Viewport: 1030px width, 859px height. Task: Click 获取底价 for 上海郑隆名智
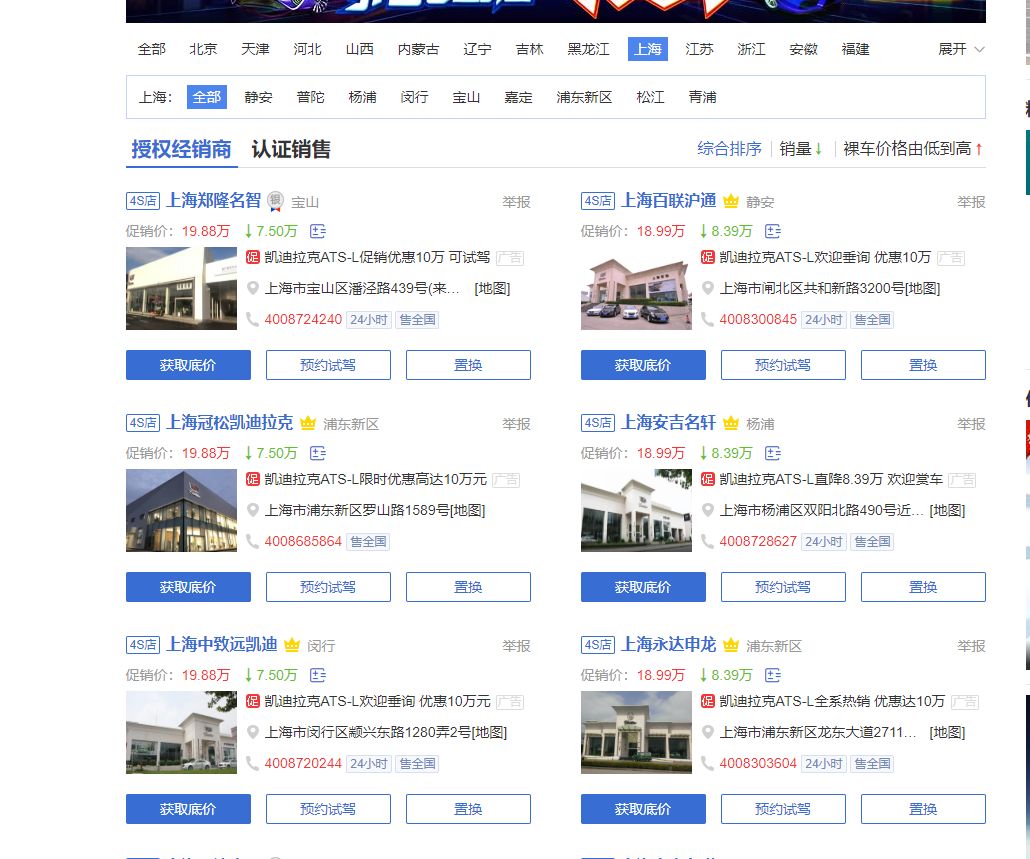point(189,365)
